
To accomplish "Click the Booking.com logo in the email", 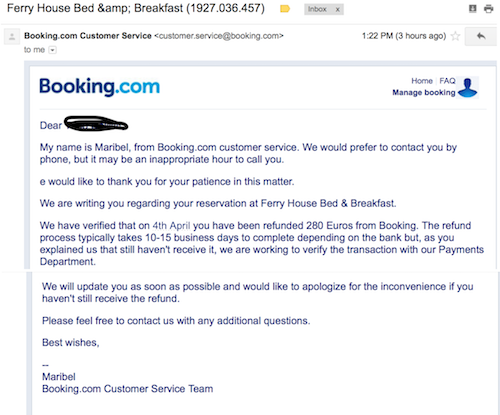I will click(99, 87).
